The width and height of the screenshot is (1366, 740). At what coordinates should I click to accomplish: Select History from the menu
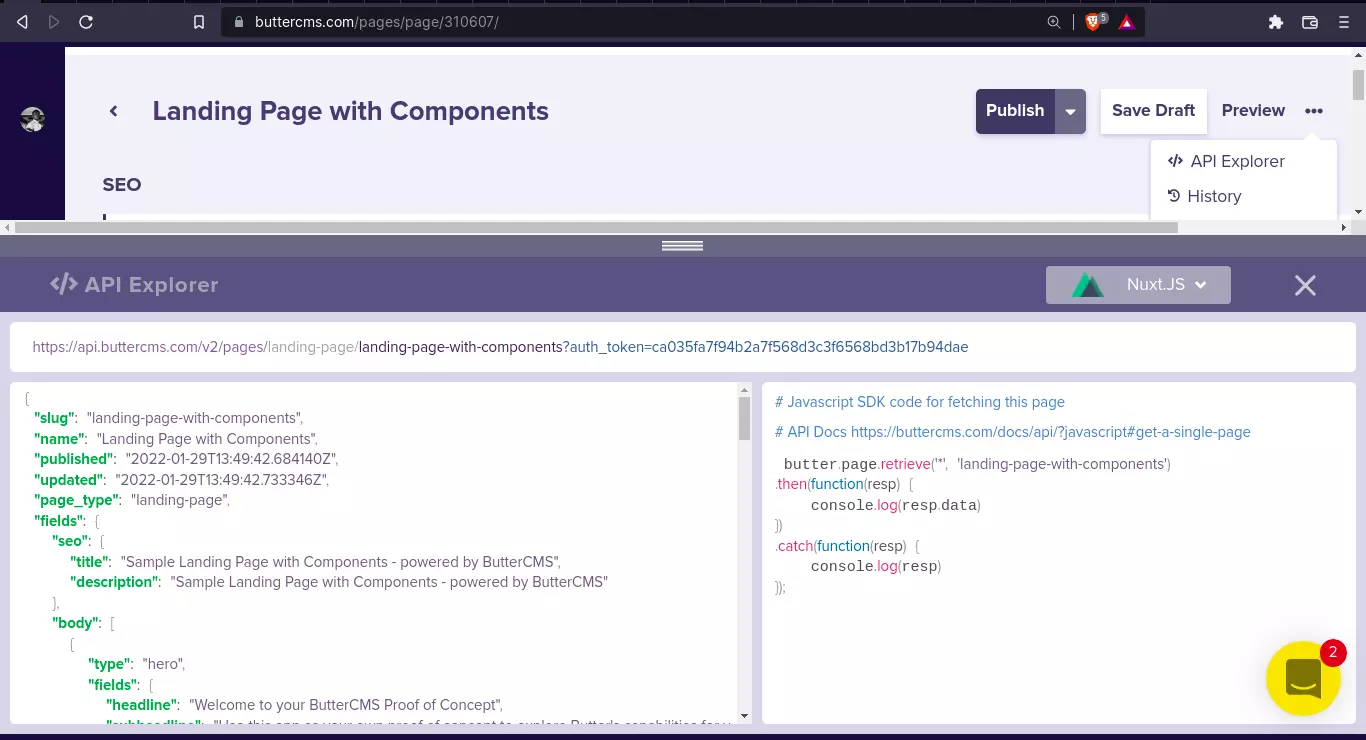[x=1205, y=196]
